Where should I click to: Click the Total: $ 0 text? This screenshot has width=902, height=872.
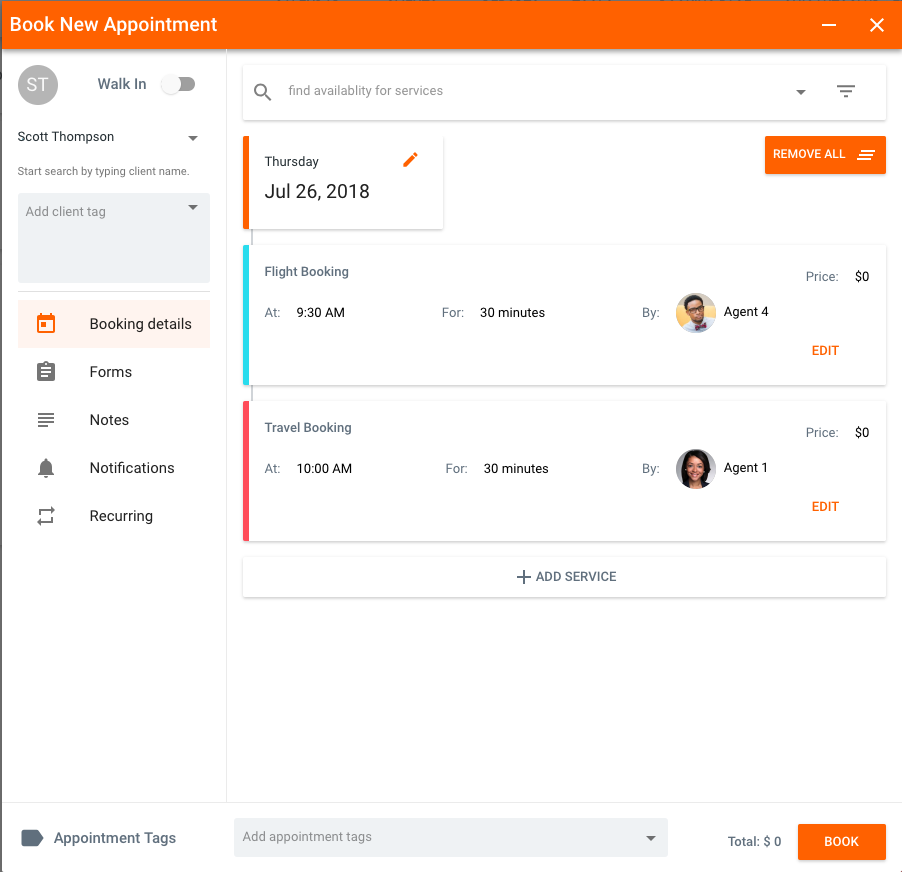(754, 842)
